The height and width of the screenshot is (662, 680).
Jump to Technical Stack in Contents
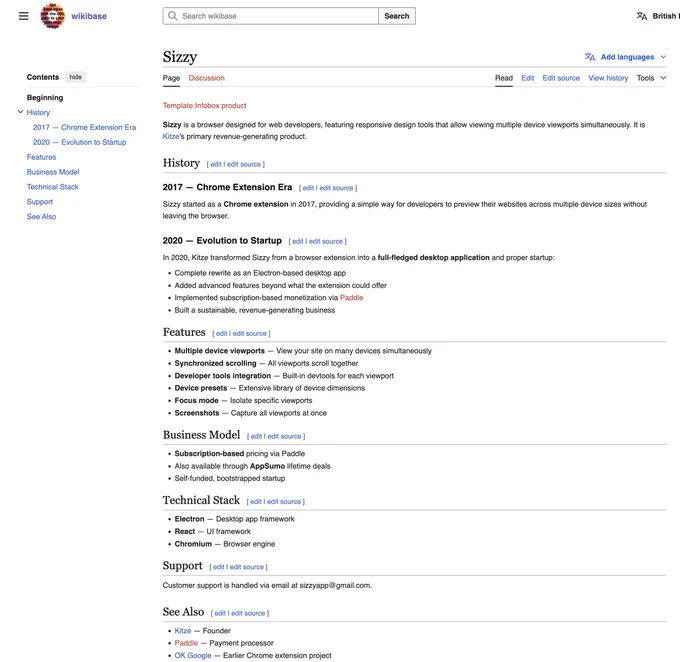pos(52,187)
